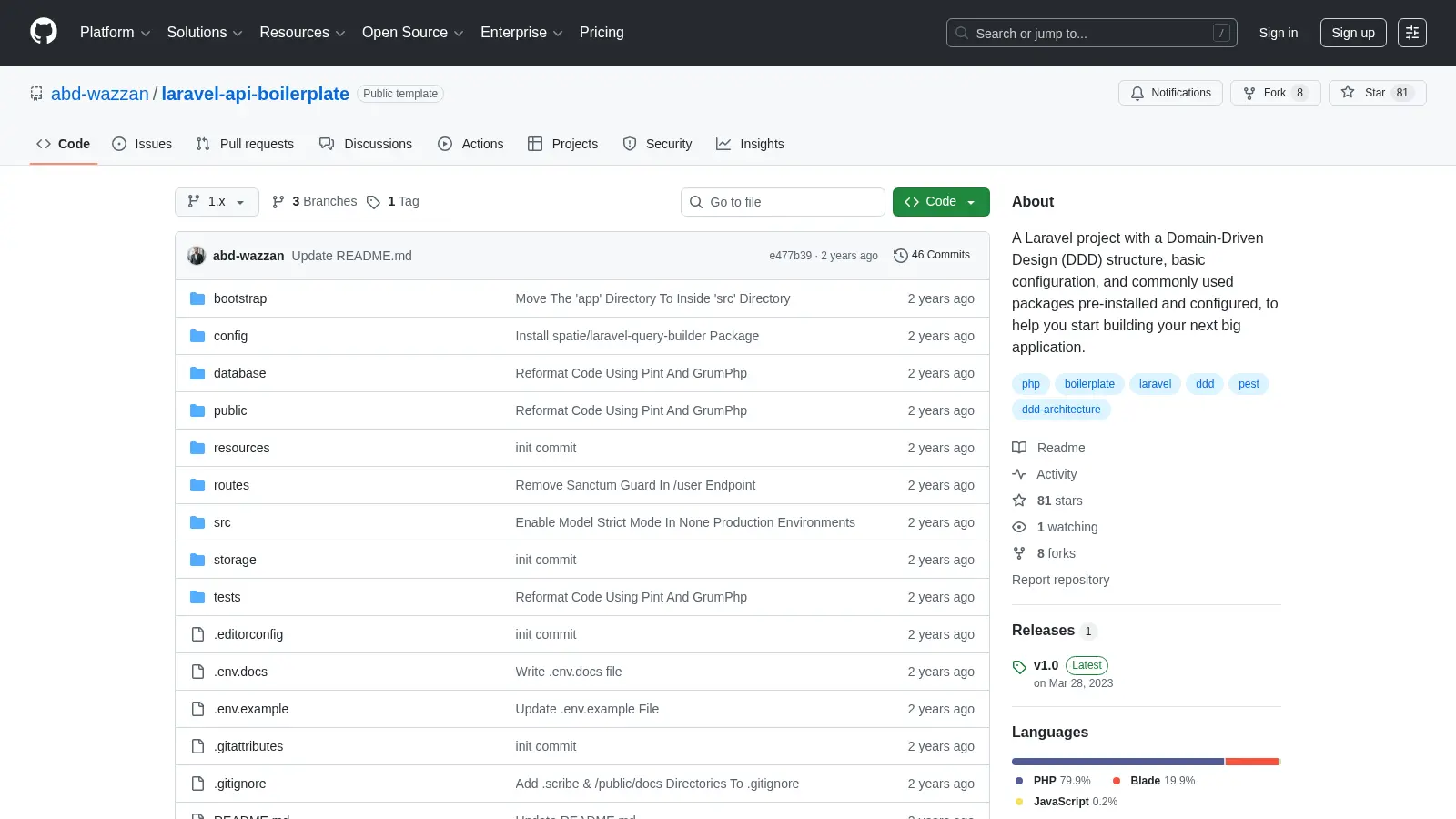1456x819 pixels.
Task: Open the config folder icon
Action: pos(197,336)
